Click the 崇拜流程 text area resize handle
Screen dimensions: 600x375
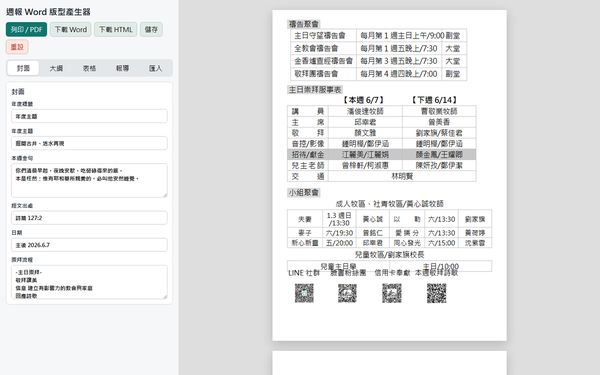click(x=165, y=297)
